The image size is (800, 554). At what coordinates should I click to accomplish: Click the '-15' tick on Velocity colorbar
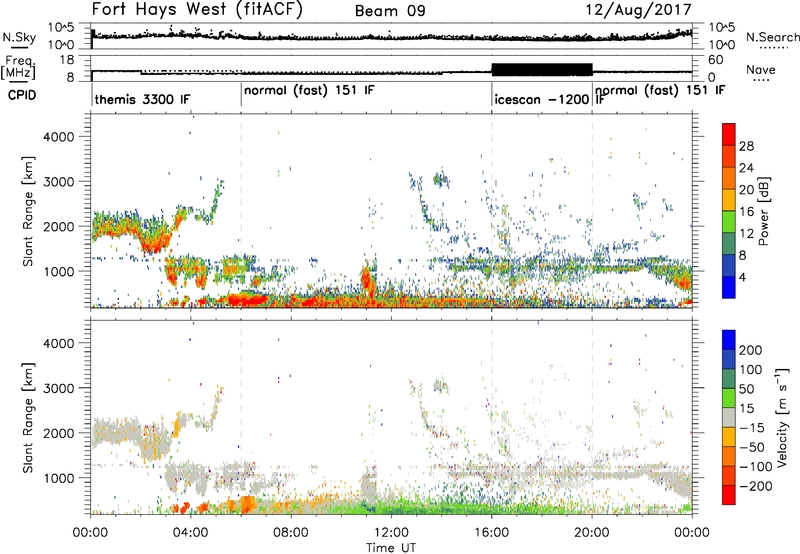752,428
